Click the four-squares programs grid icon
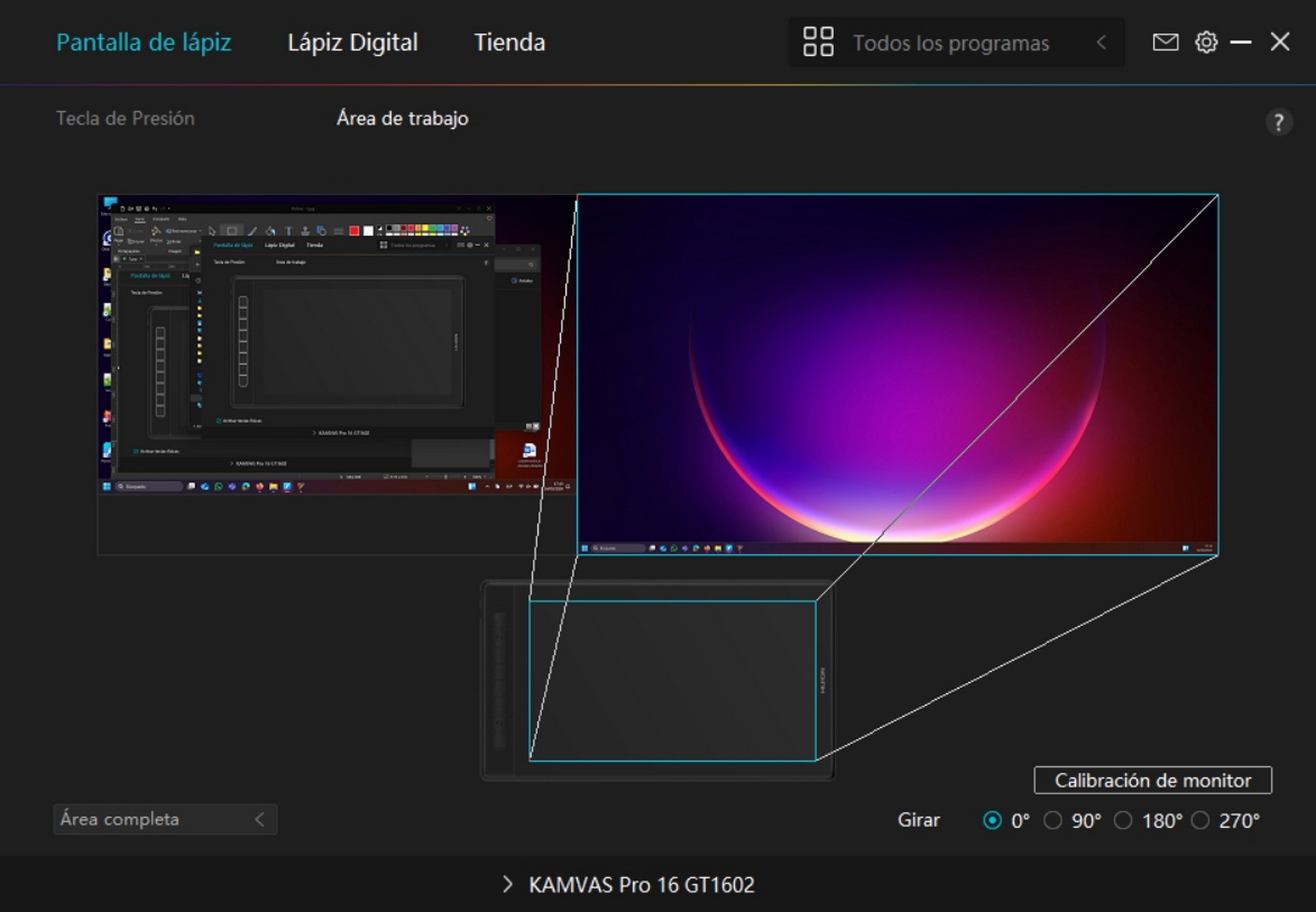This screenshot has height=912, width=1316. point(818,42)
